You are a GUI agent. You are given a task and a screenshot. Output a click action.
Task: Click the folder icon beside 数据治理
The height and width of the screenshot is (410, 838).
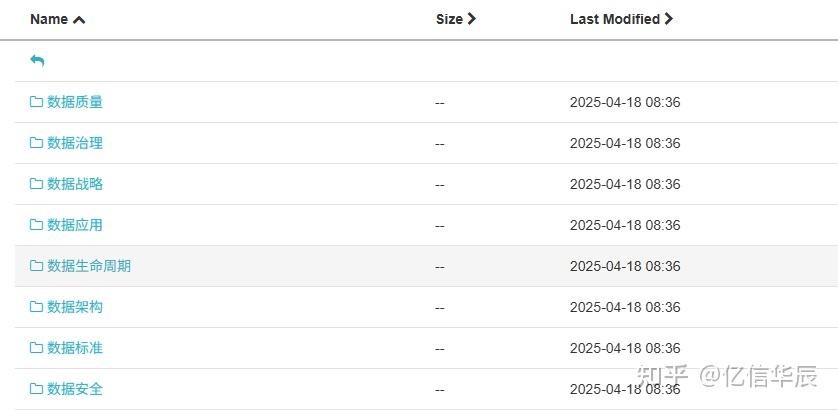tap(36, 143)
